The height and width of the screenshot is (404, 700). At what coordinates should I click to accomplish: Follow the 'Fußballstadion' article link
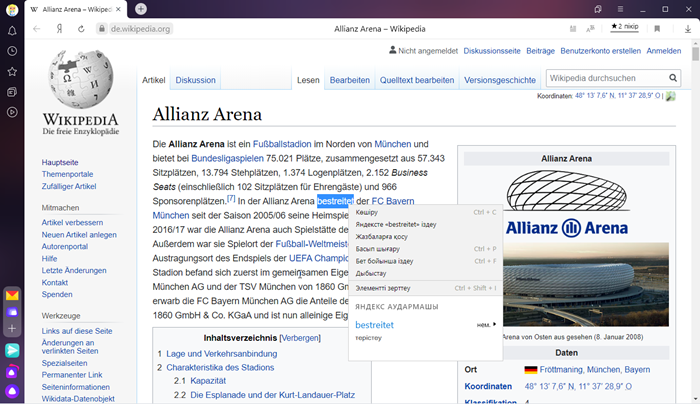[x=282, y=144]
